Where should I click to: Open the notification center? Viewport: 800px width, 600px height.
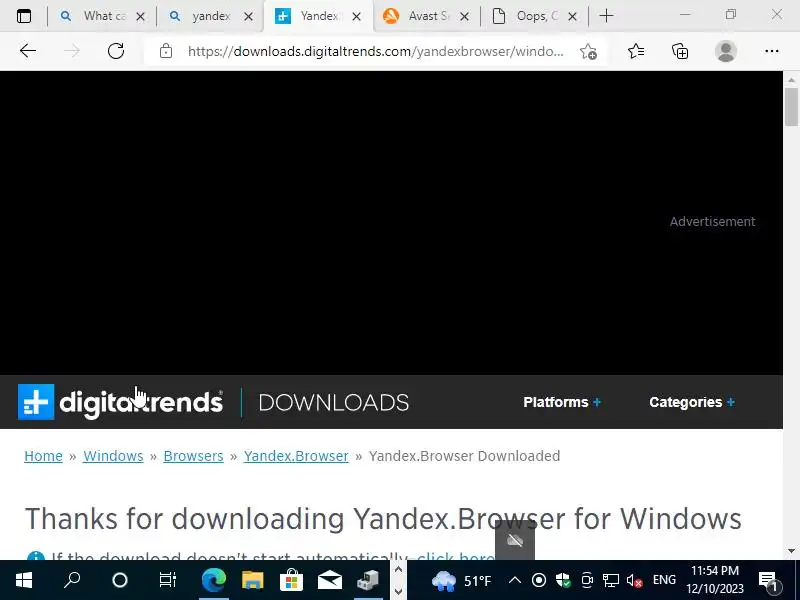tap(770, 581)
